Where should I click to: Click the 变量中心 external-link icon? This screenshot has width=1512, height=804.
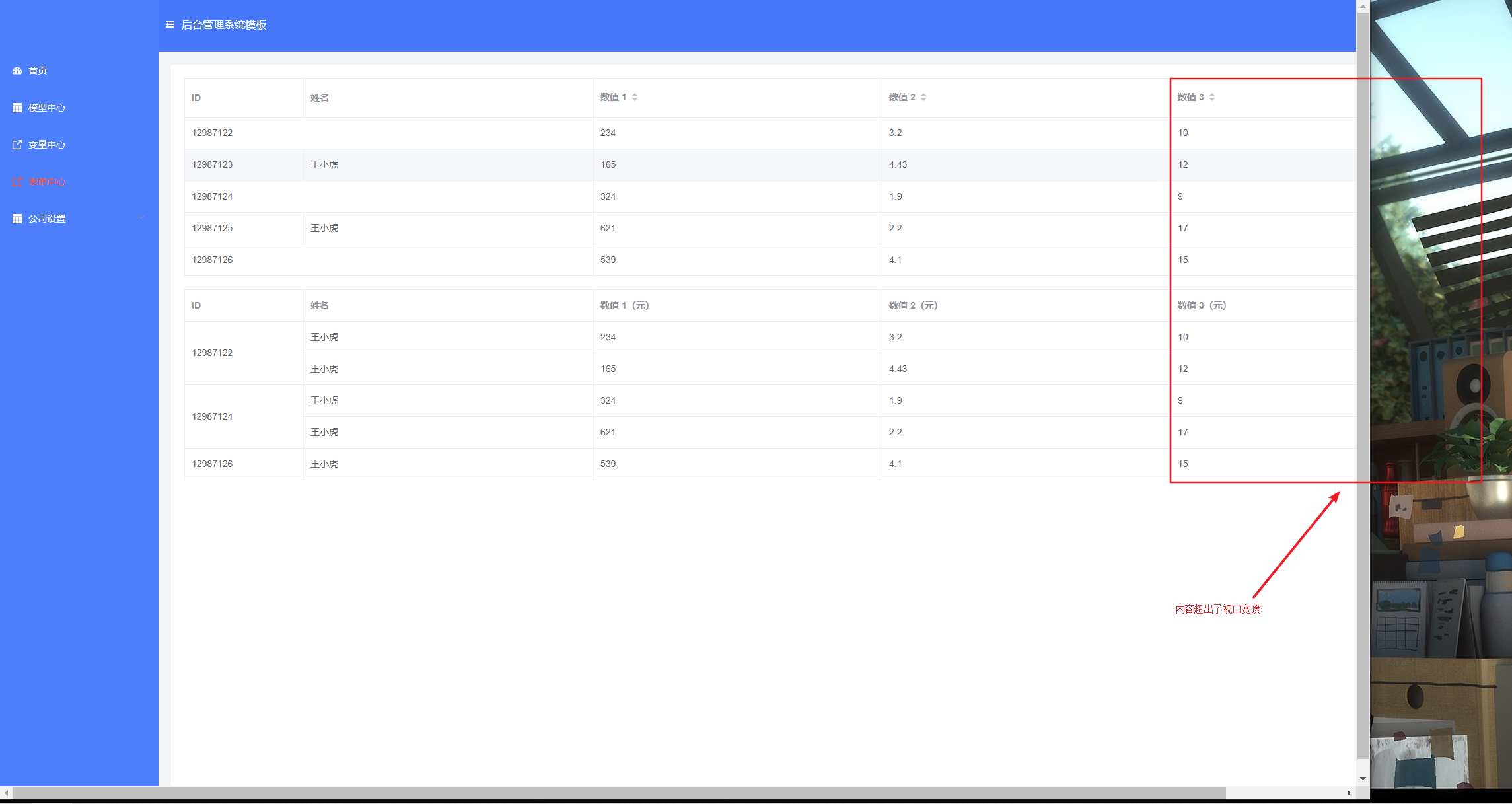click(17, 145)
